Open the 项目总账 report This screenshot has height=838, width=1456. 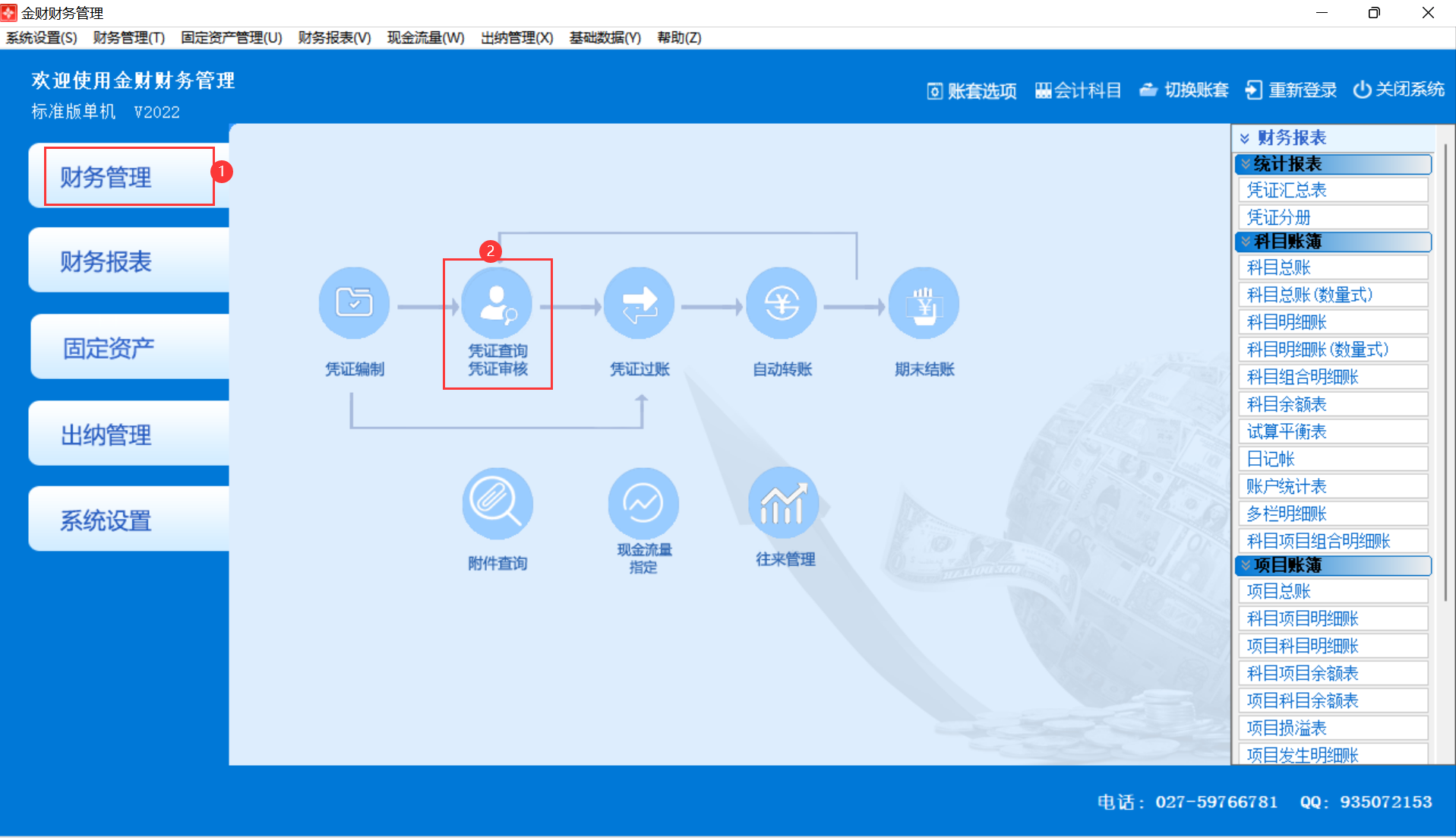click(1333, 591)
